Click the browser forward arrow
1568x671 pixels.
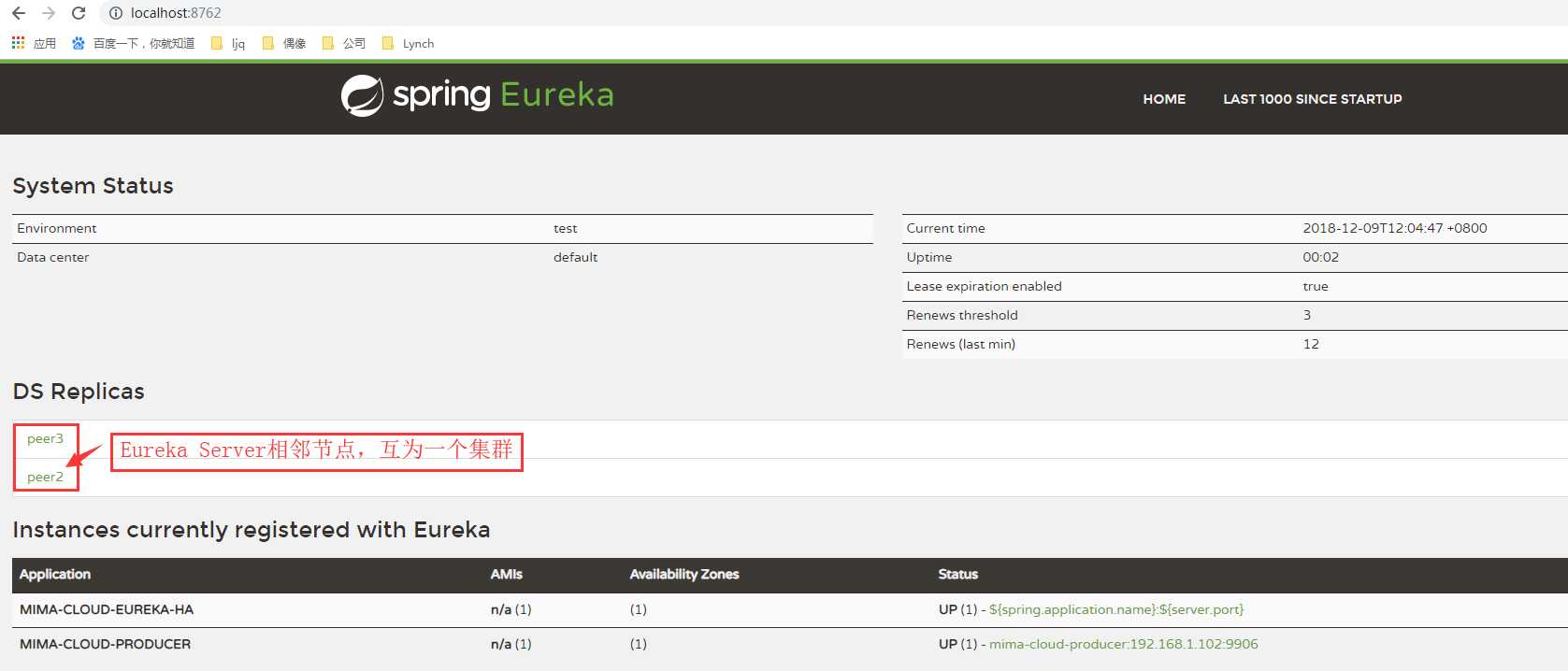pos(49,13)
